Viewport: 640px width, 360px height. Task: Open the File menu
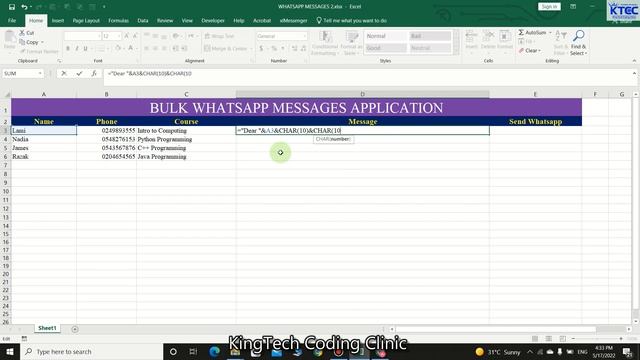(x=12, y=20)
